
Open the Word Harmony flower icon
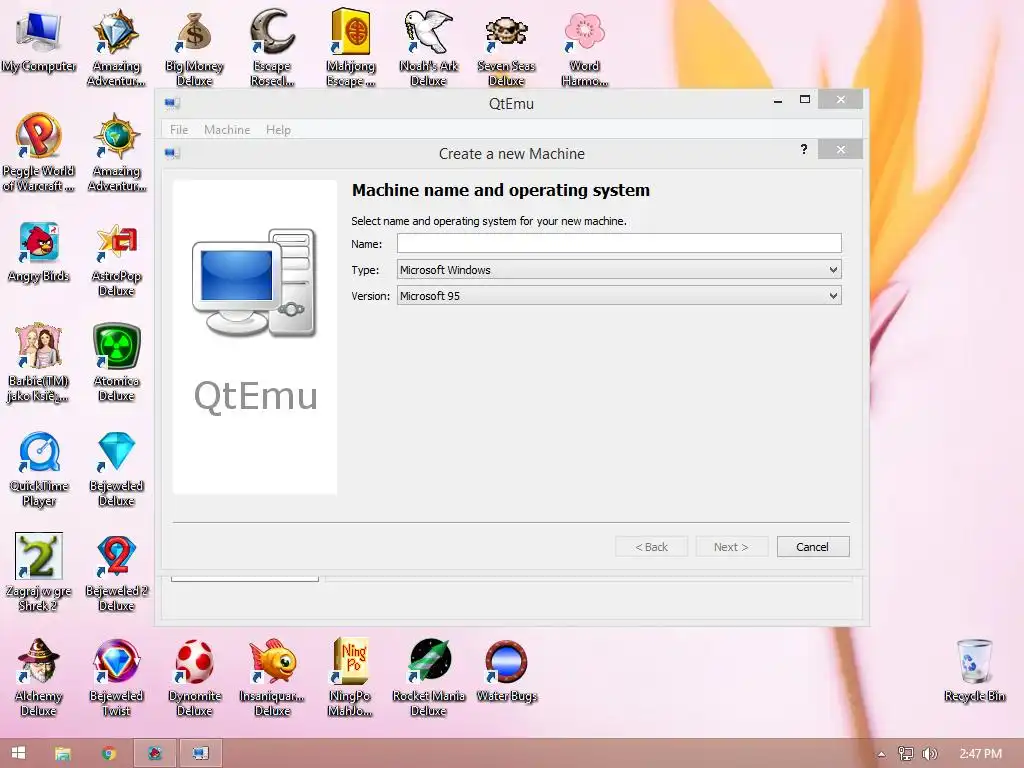584,33
